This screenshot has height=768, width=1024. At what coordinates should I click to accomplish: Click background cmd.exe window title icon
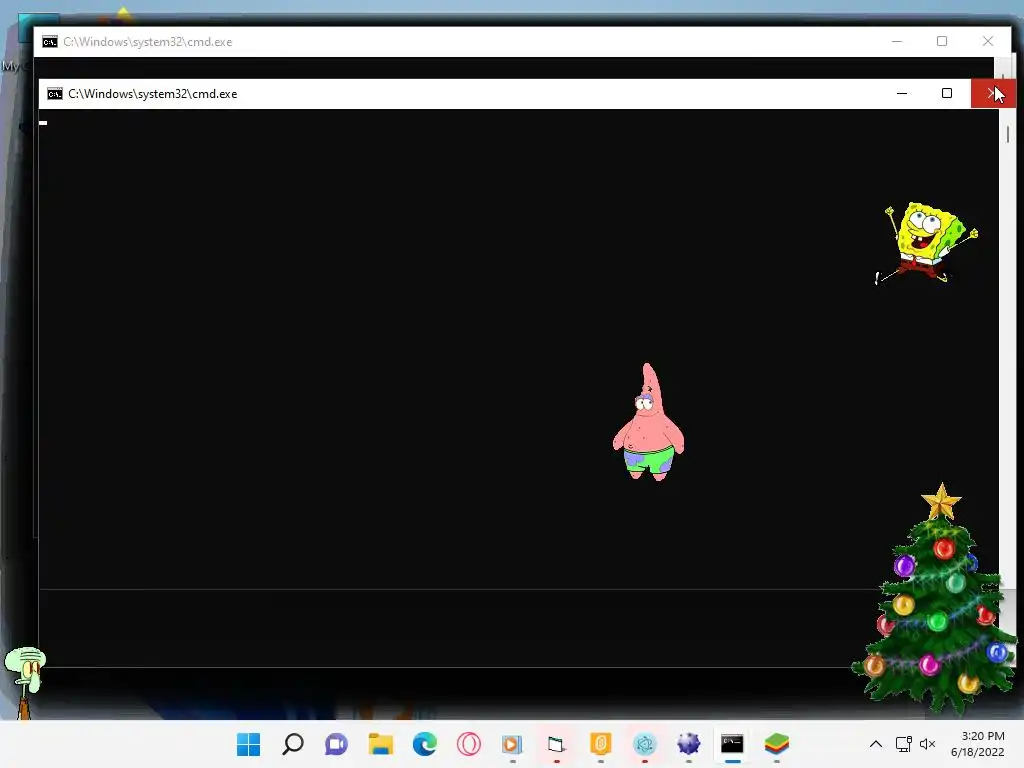click(x=50, y=42)
